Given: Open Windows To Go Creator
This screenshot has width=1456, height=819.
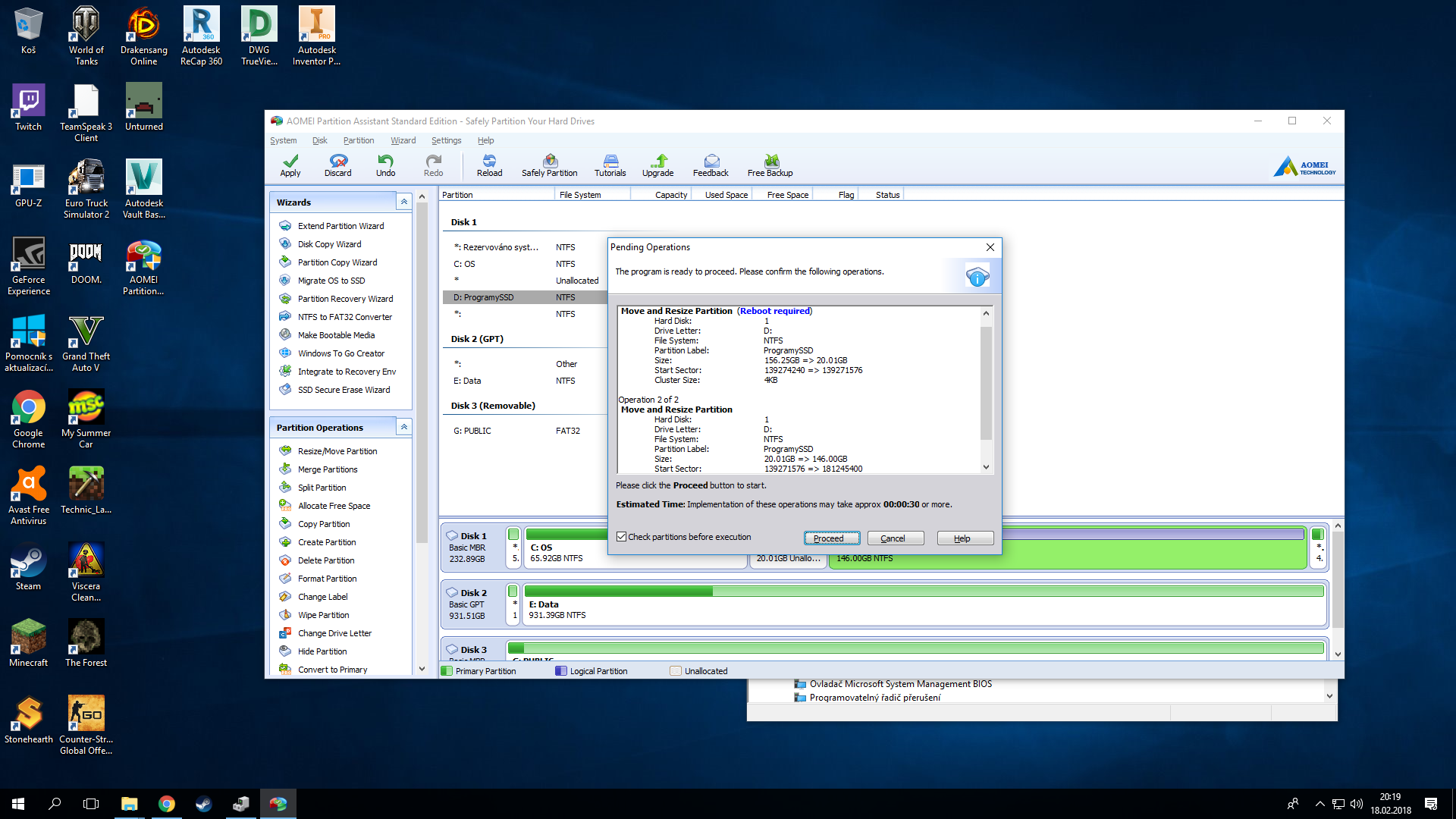Looking at the screenshot, I should [341, 353].
